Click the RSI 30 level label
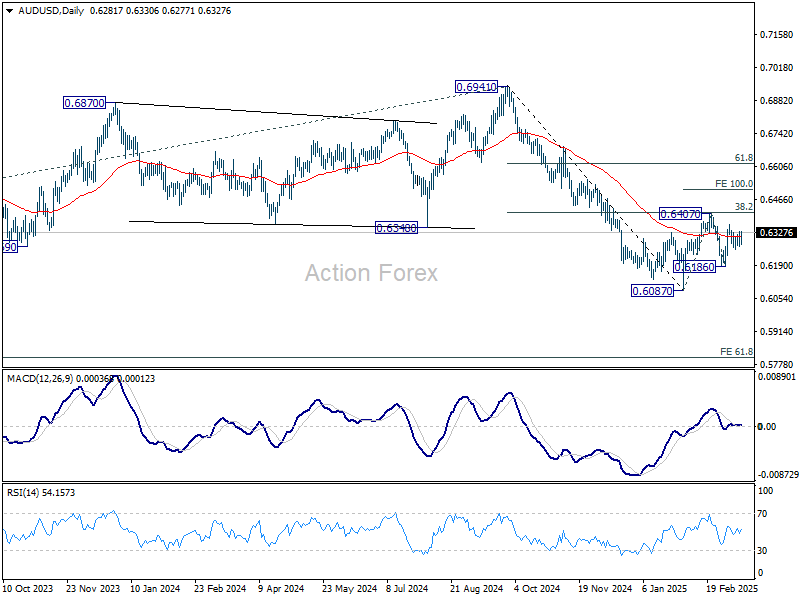800x600 pixels. (x=762, y=551)
